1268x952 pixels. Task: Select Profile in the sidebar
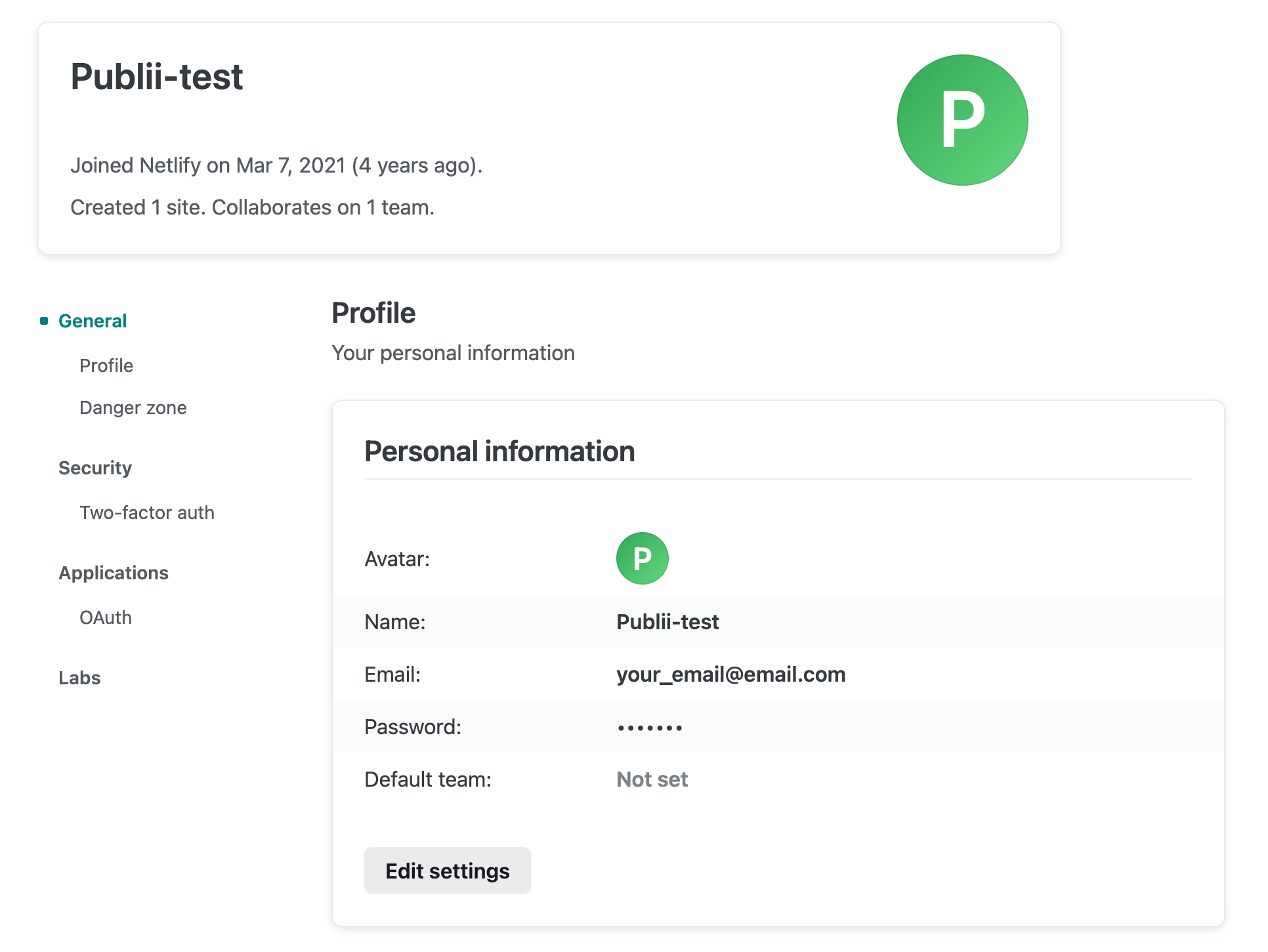point(106,365)
